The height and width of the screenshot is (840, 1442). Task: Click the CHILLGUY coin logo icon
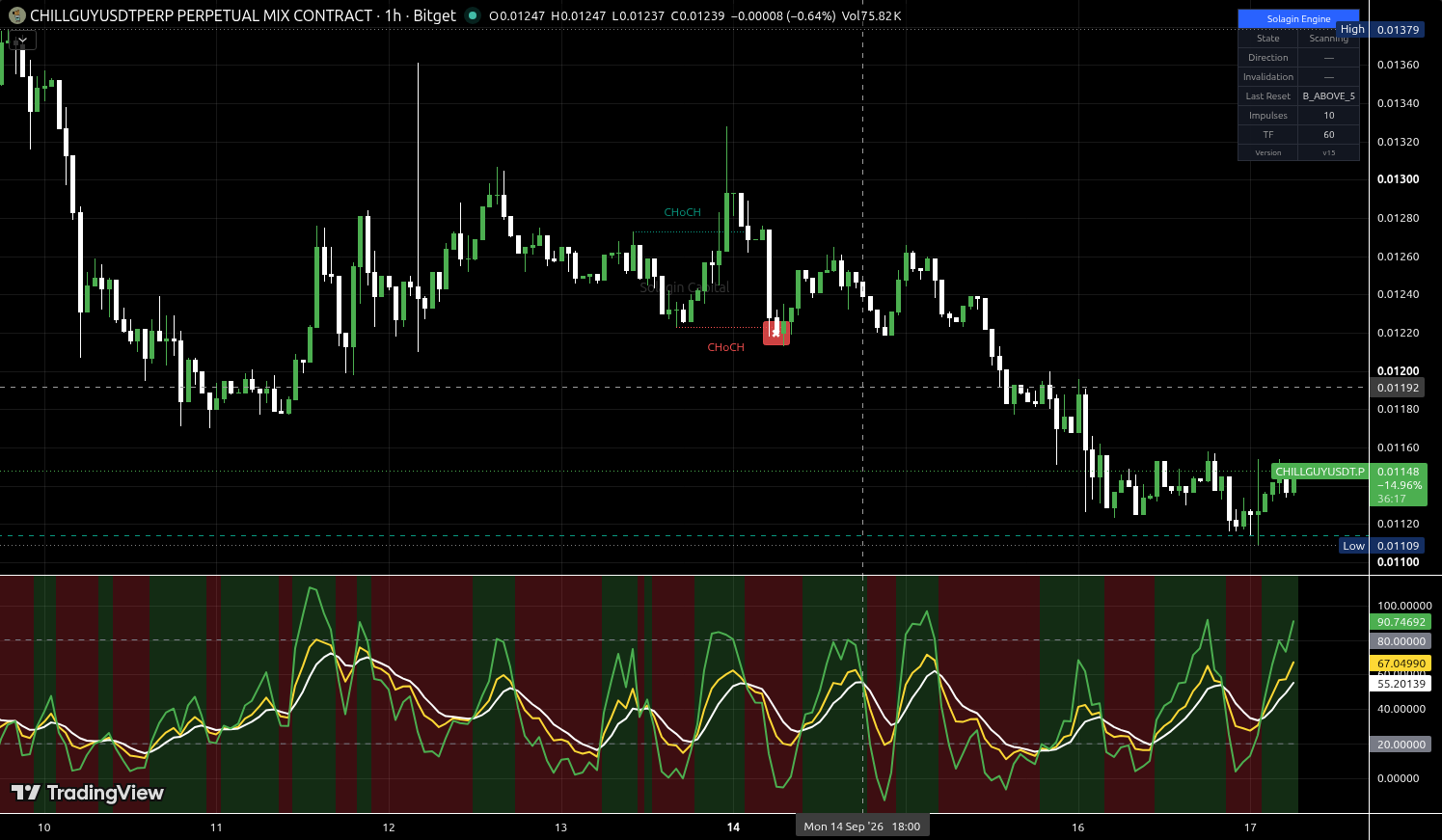coord(16,15)
